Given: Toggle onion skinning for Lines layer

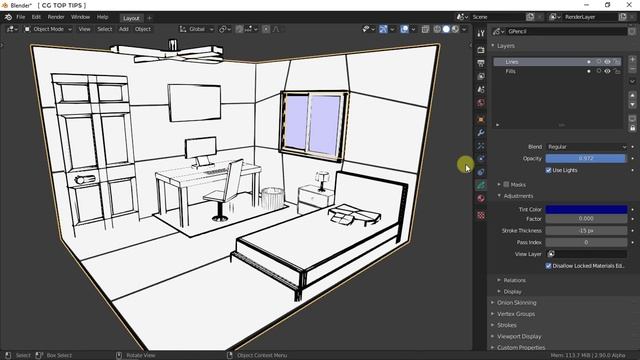Looking at the screenshot, I should point(599,62).
